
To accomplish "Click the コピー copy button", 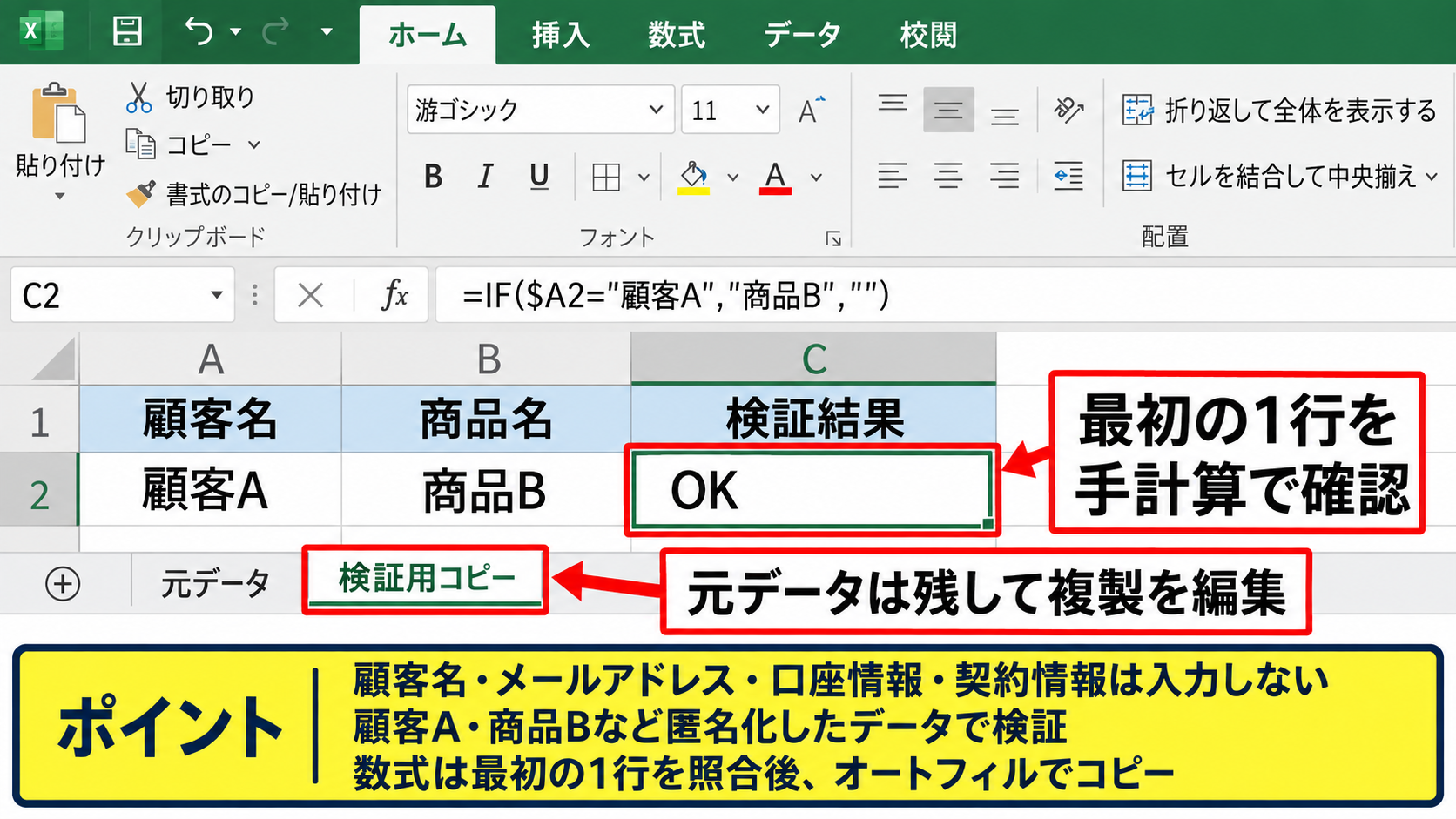I will [179, 144].
